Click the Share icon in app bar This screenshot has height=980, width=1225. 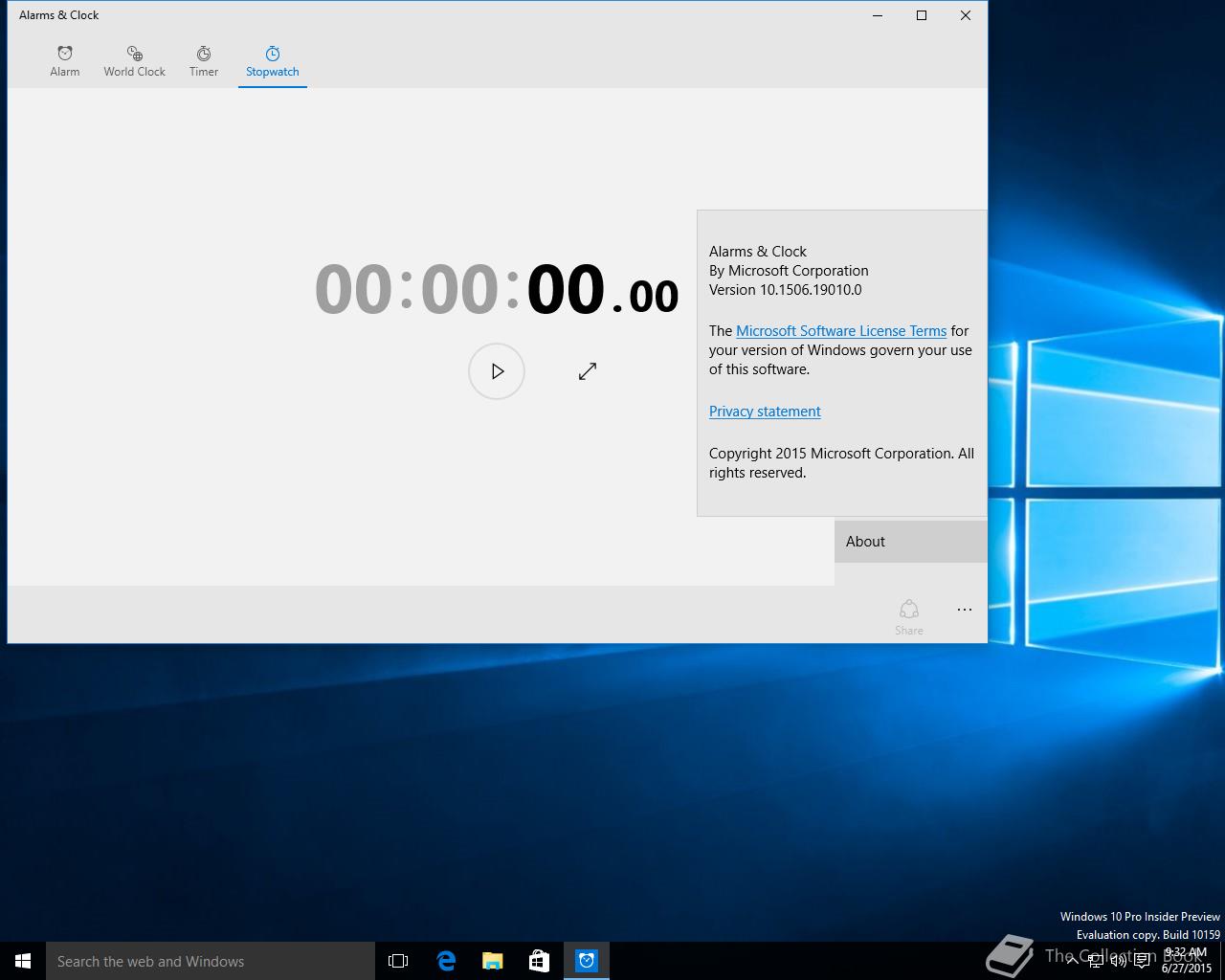click(909, 617)
